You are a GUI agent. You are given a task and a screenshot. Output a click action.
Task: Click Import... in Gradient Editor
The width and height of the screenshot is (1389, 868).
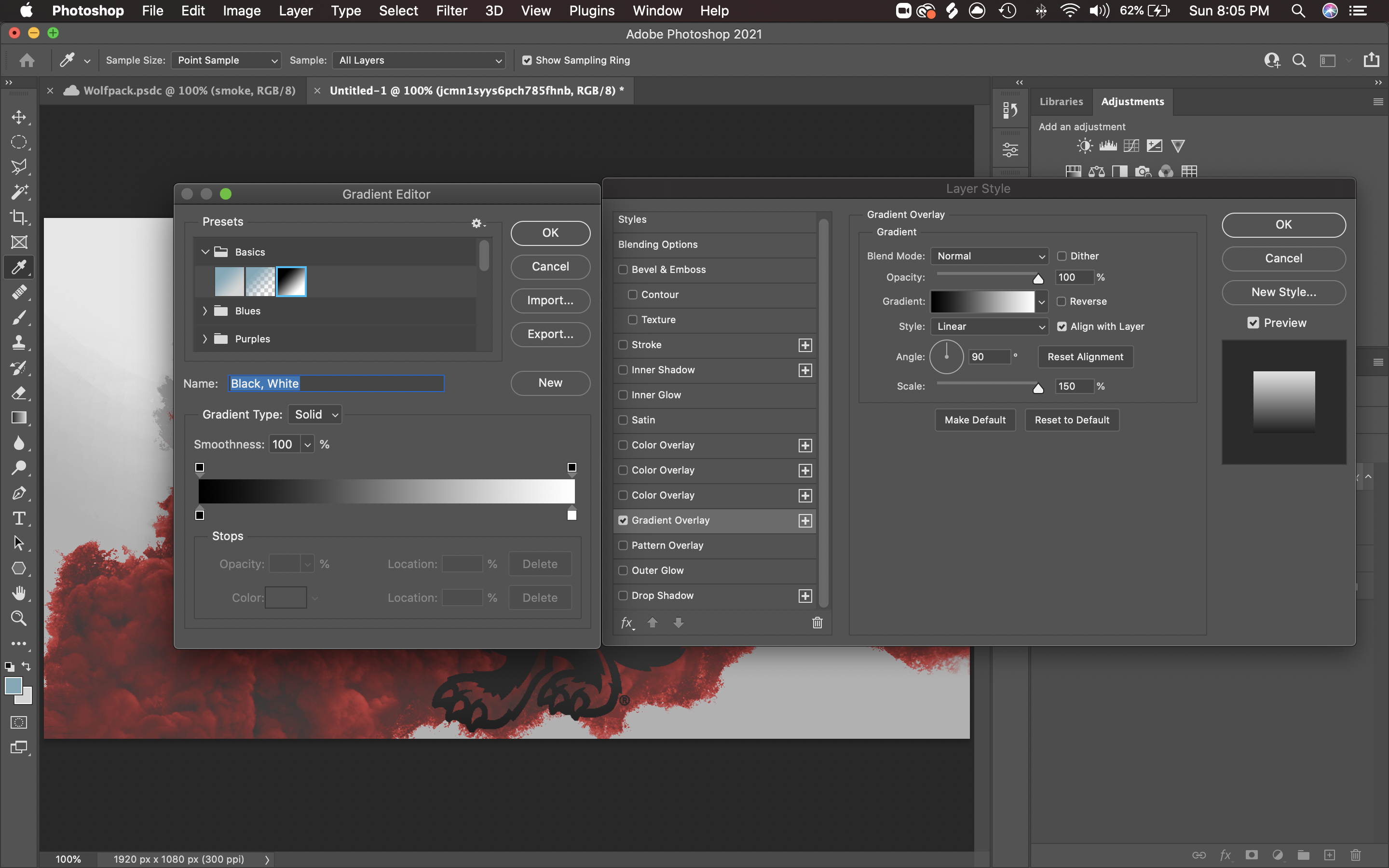tap(550, 300)
